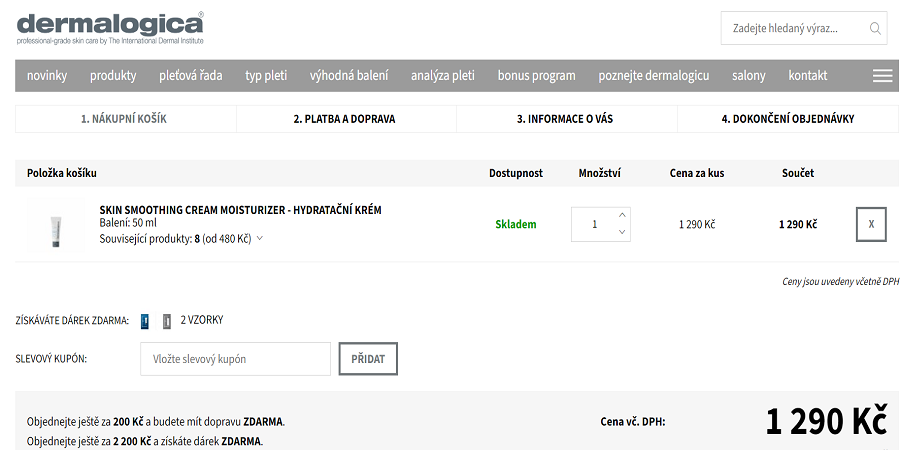The height and width of the screenshot is (450, 900).
Task: Click the second free gift sample icon
Action: (167, 321)
